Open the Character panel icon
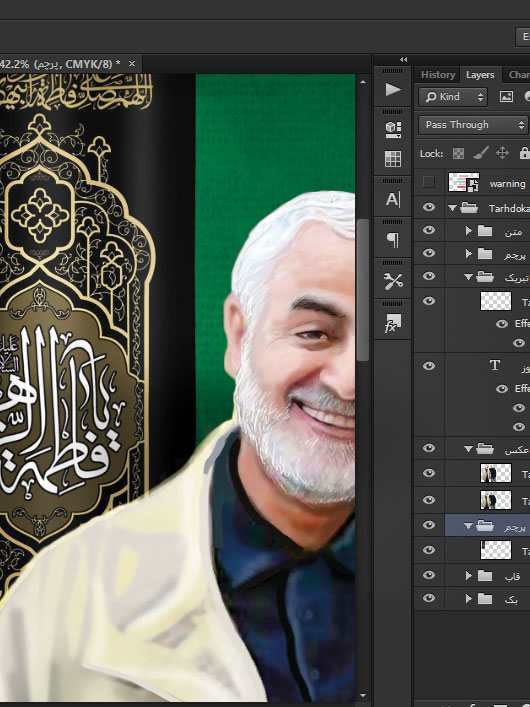The width and height of the screenshot is (530, 707). click(x=393, y=199)
